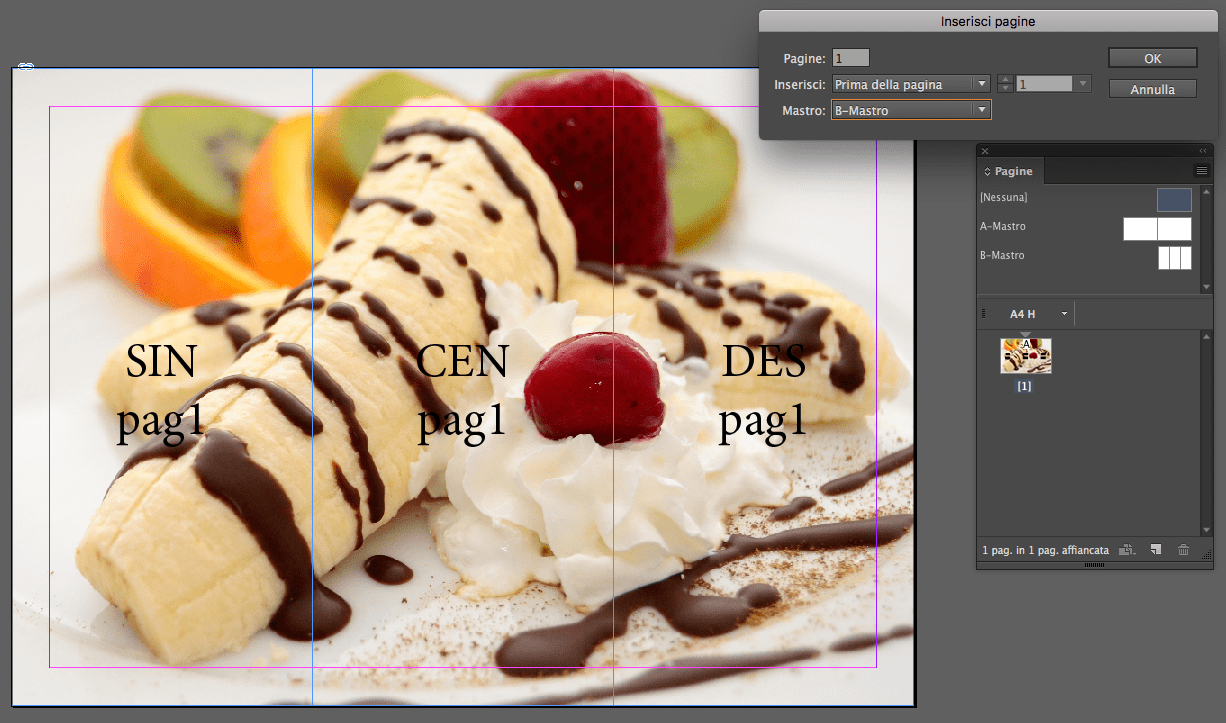Click the CEN pag1 text on the canvas
Image resolution: width=1226 pixels, height=723 pixels.
point(462,392)
